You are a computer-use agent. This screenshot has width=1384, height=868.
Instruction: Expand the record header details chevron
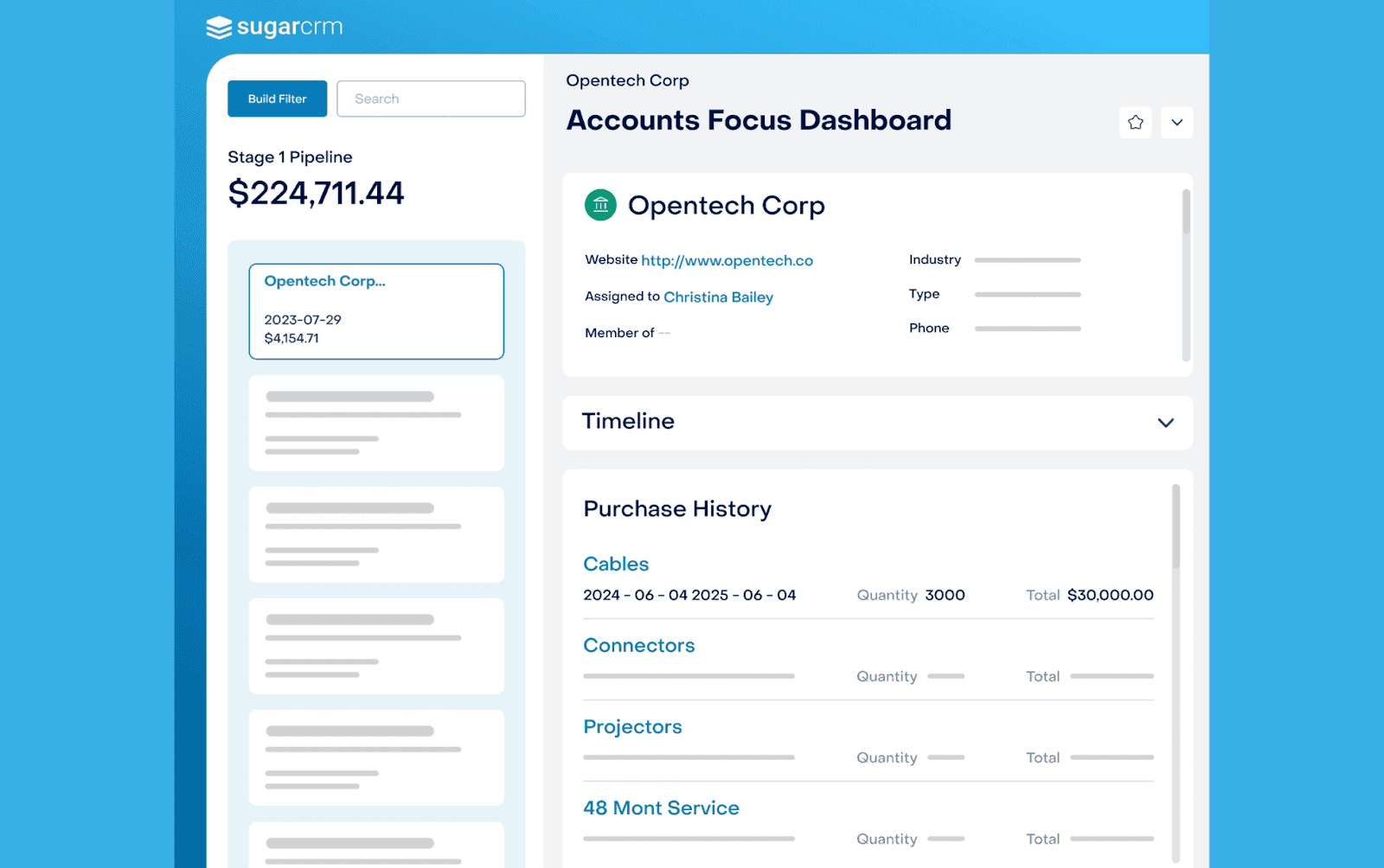coord(1176,122)
